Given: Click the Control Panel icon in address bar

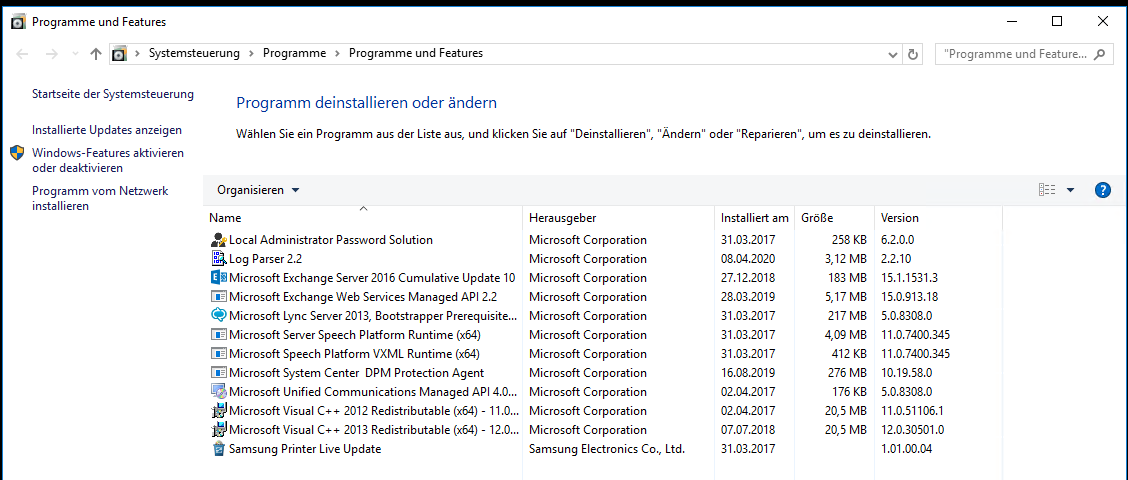Looking at the screenshot, I should (119, 53).
